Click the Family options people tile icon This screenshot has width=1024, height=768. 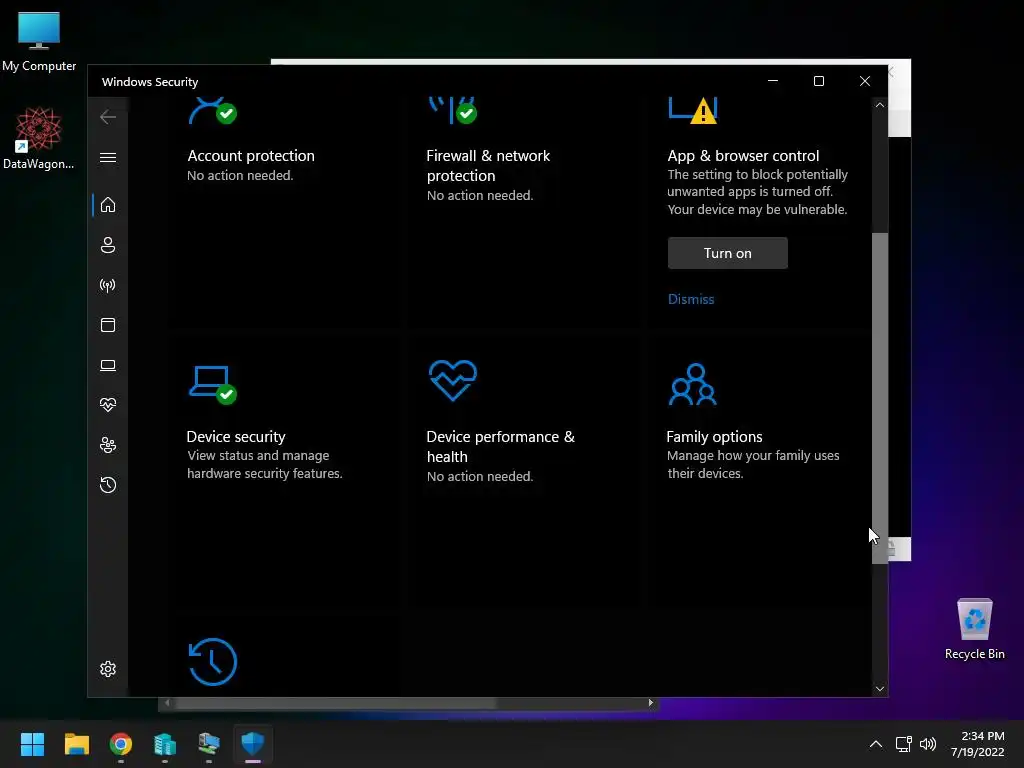(692, 384)
